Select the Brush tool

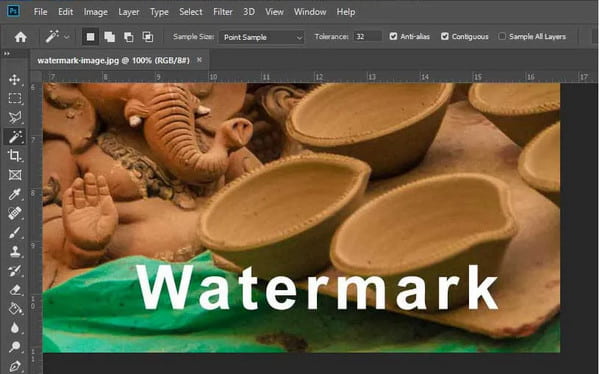point(15,232)
